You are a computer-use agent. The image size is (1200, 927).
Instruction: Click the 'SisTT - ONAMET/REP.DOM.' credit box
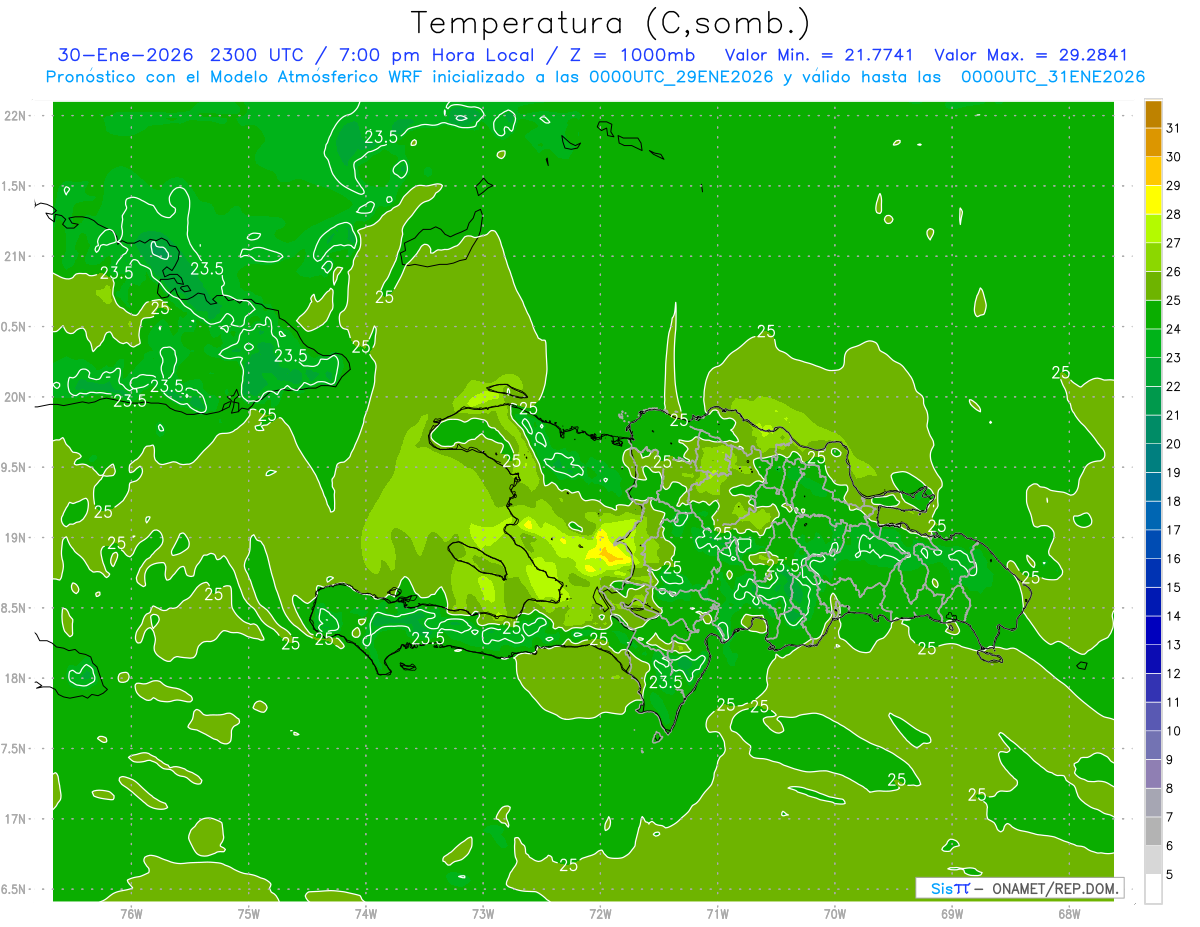1019,888
